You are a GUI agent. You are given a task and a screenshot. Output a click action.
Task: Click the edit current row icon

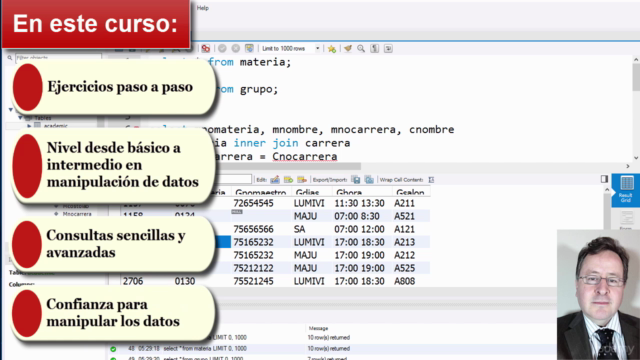pyautogui.click(x=275, y=180)
